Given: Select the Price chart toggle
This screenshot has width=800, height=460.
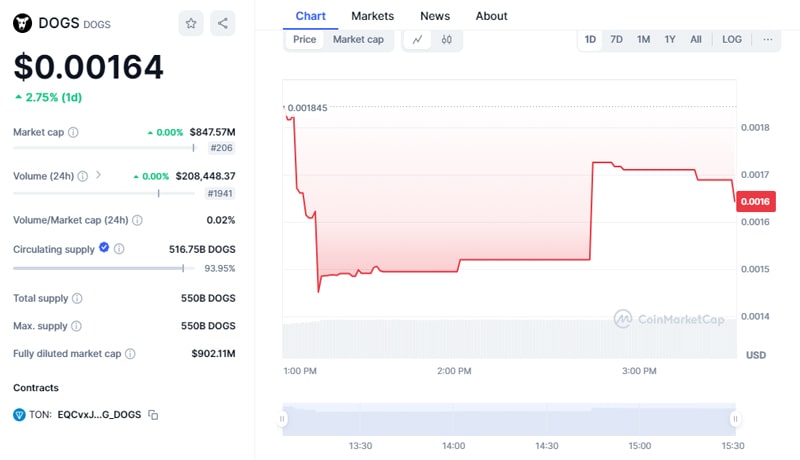Looking at the screenshot, I should click(305, 39).
